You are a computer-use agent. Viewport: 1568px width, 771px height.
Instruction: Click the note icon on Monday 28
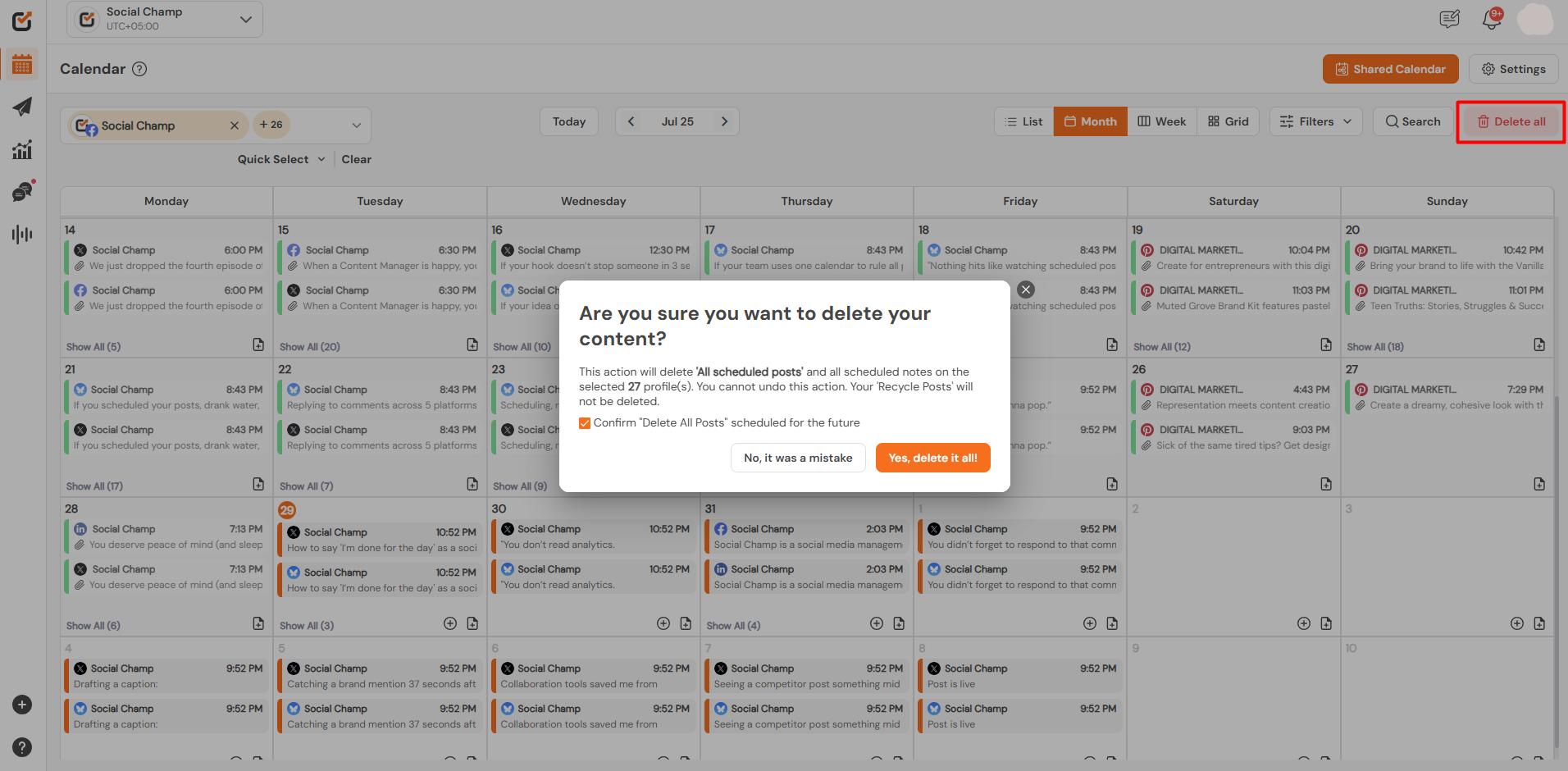(258, 623)
